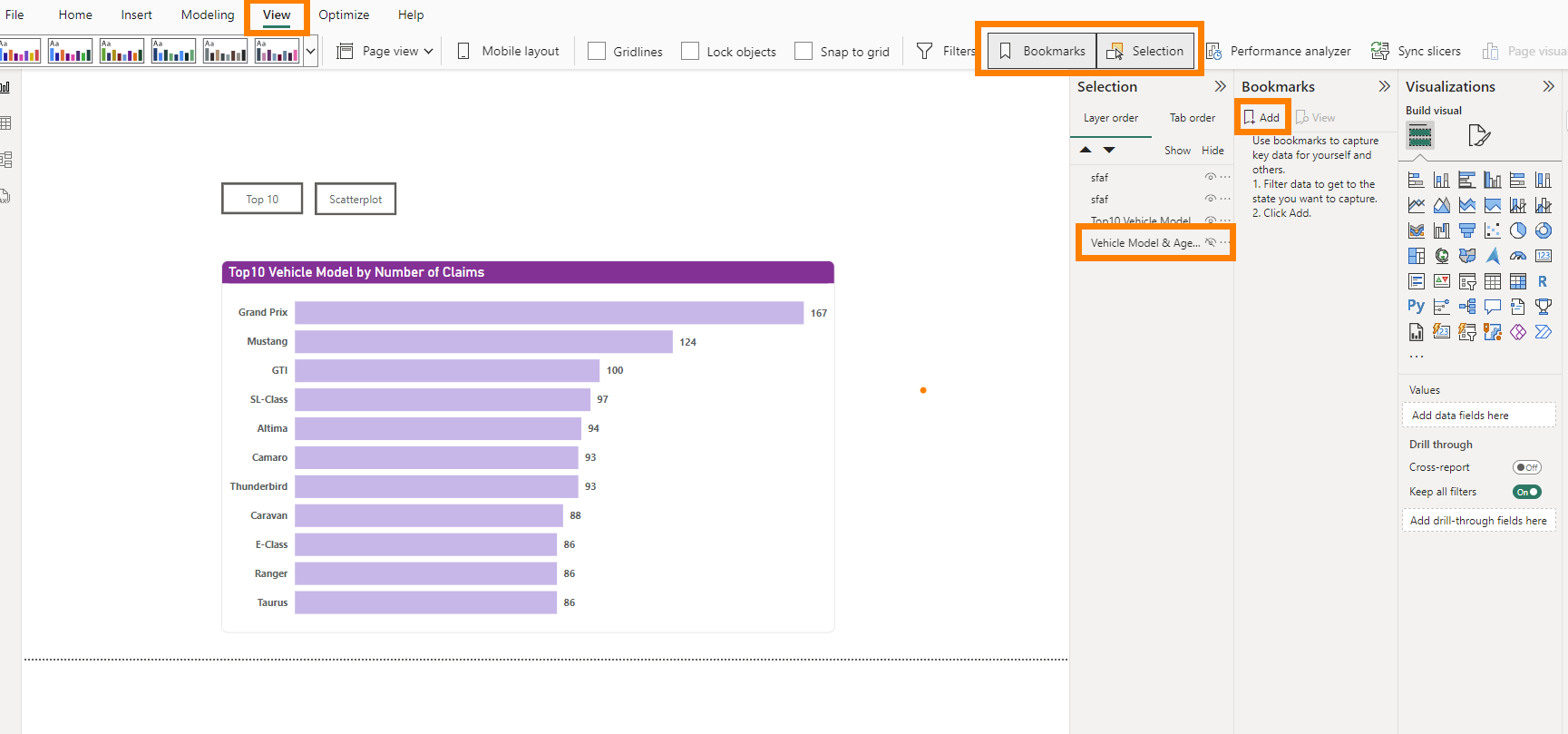Enable the Gridlines checkbox
Viewport: 1568px width, 734px height.
point(597,52)
